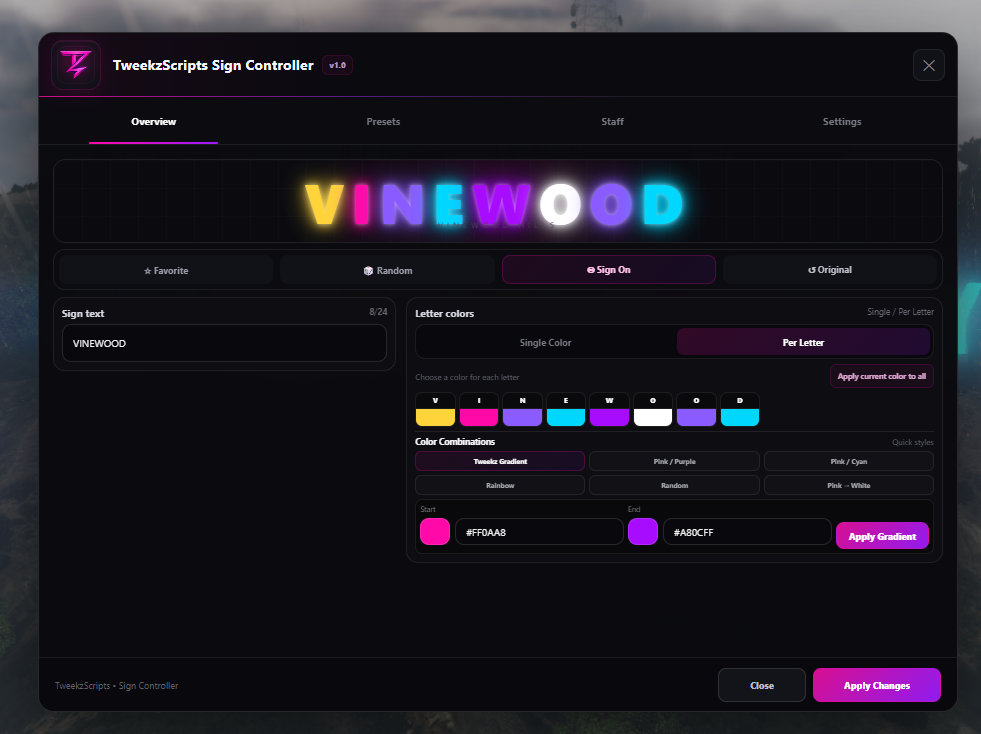
Task: Click the Apply Changes button
Action: (877, 685)
